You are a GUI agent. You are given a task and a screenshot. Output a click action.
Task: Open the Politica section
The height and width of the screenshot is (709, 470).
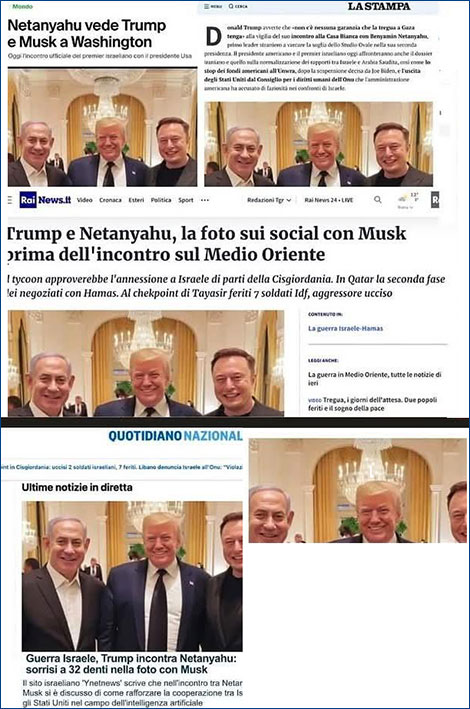point(161,200)
